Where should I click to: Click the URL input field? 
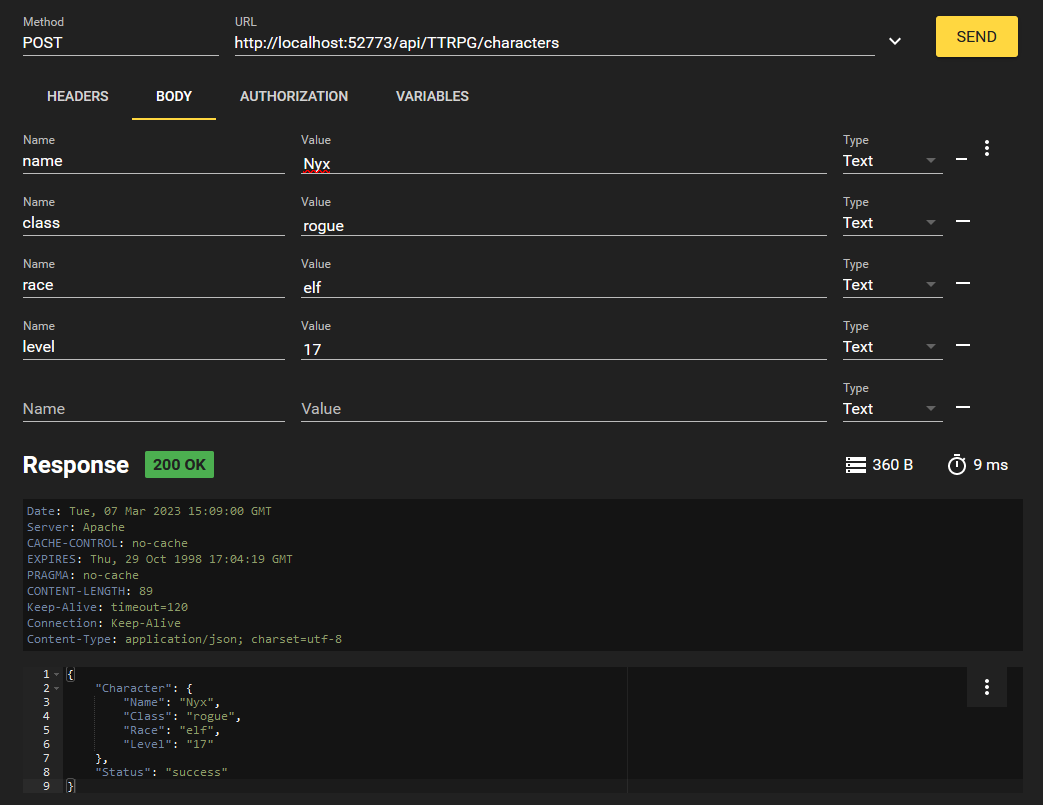pos(554,43)
